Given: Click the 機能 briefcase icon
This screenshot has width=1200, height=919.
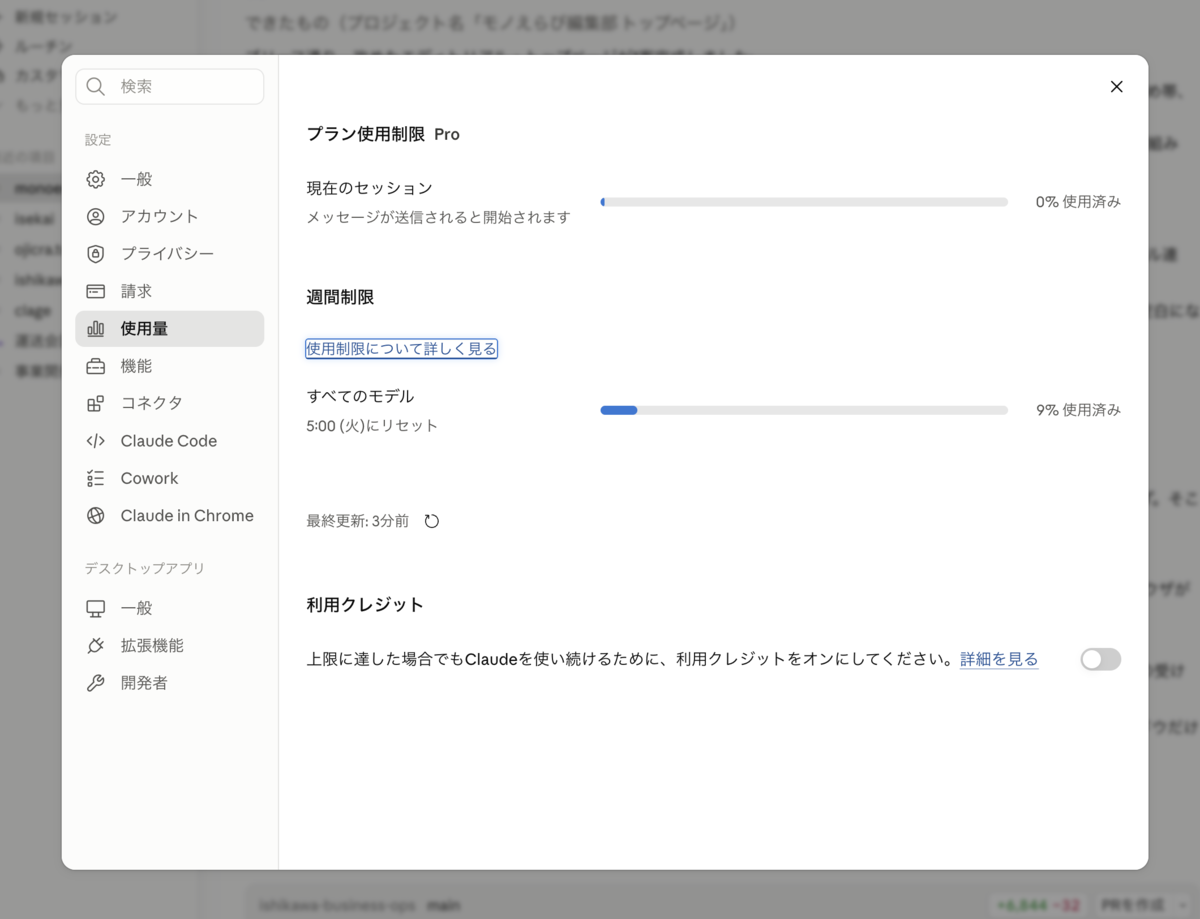Looking at the screenshot, I should tap(96, 366).
